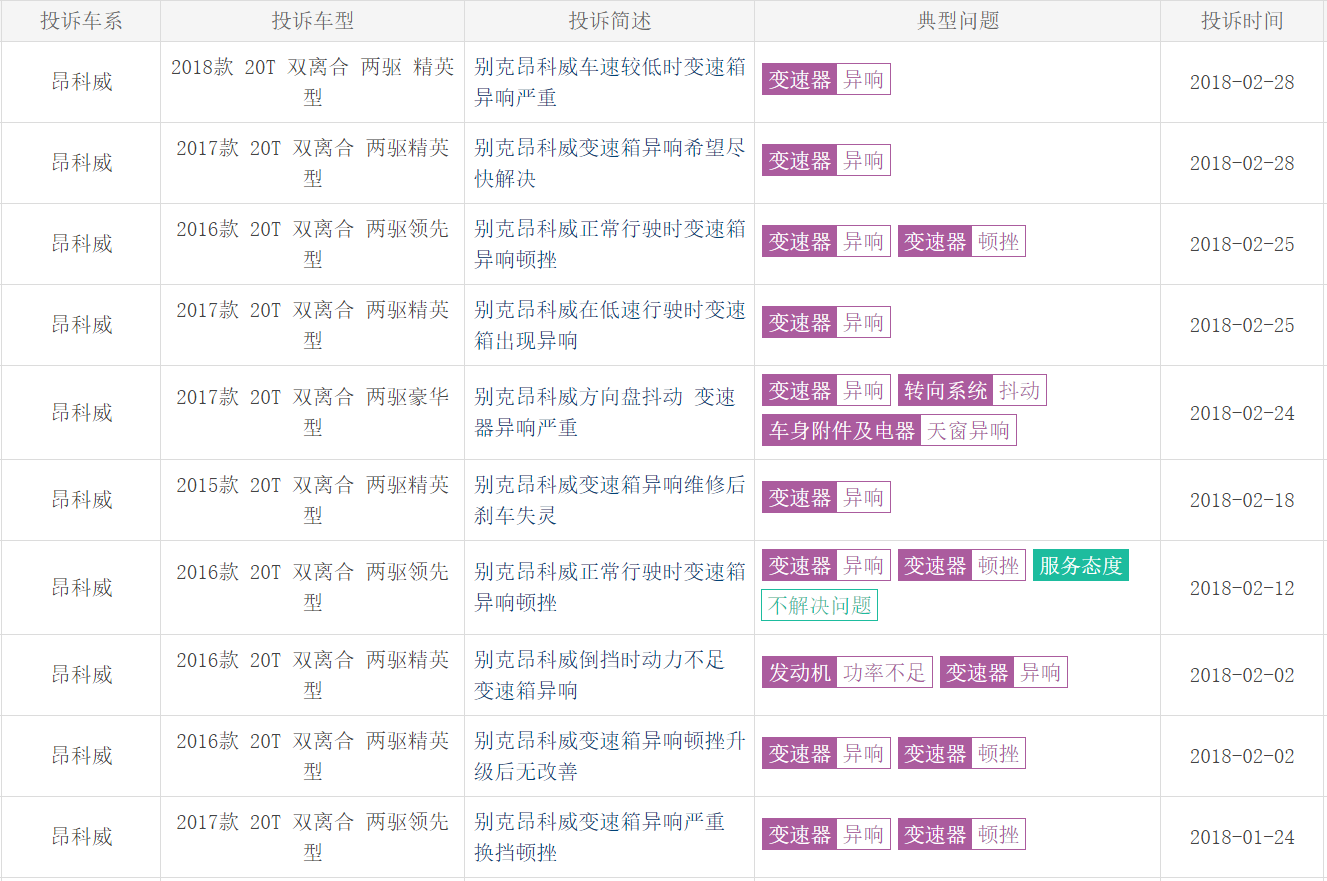The image size is (1327, 881).
Task: Click 变速器 顿挫 tag in 2018-02-12 row
Action: [x=962, y=565]
